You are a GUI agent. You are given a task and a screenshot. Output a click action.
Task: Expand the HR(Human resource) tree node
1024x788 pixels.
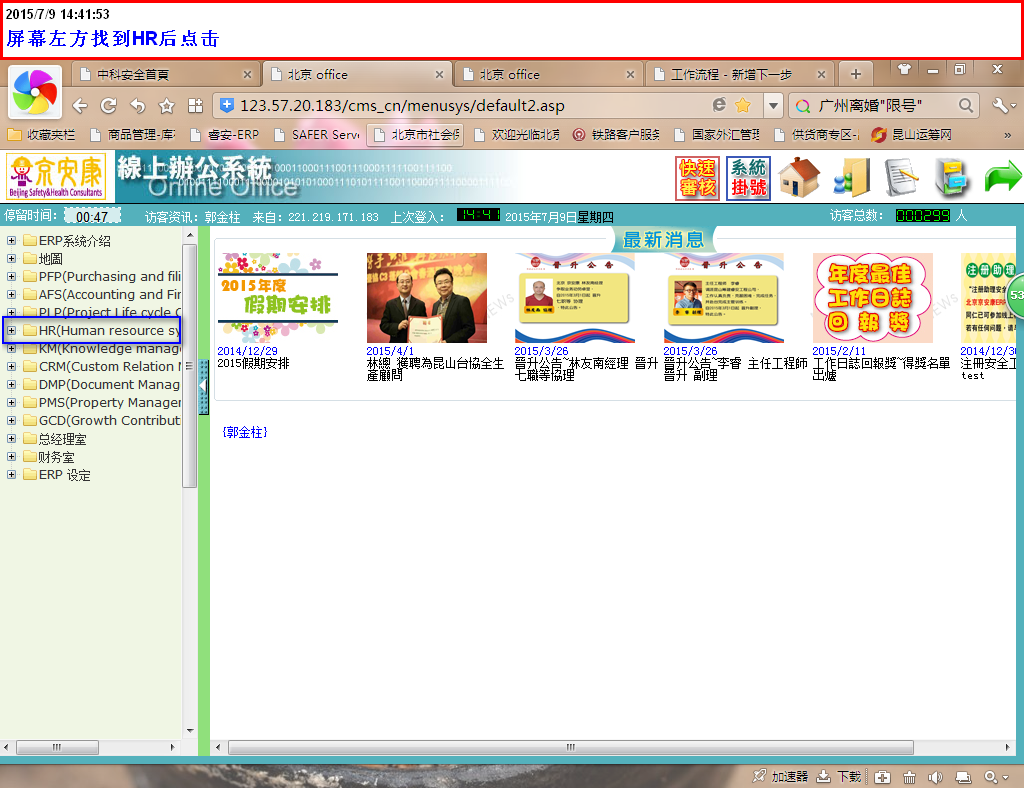point(11,331)
